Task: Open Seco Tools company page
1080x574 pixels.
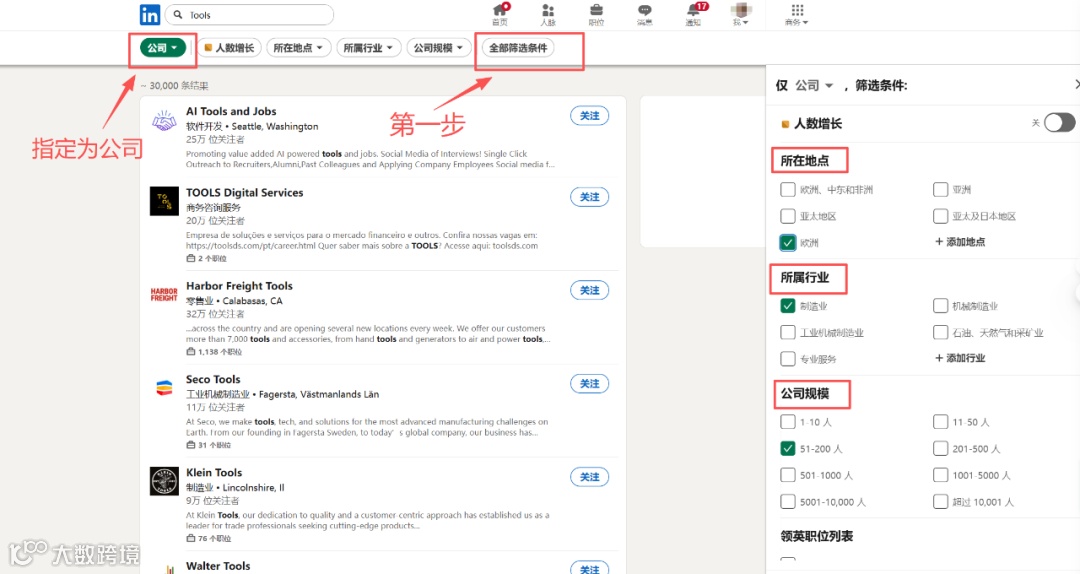Action: click(x=213, y=379)
